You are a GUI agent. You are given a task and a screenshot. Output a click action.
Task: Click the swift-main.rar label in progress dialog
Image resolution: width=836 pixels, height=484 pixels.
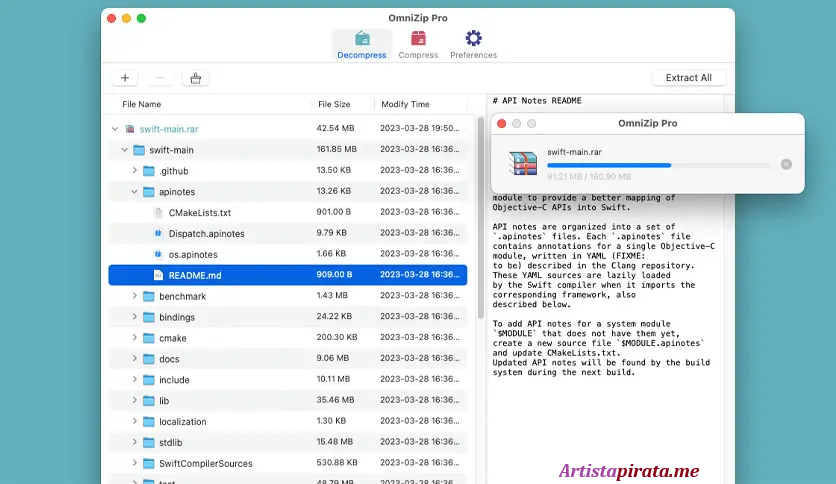click(574, 152)
